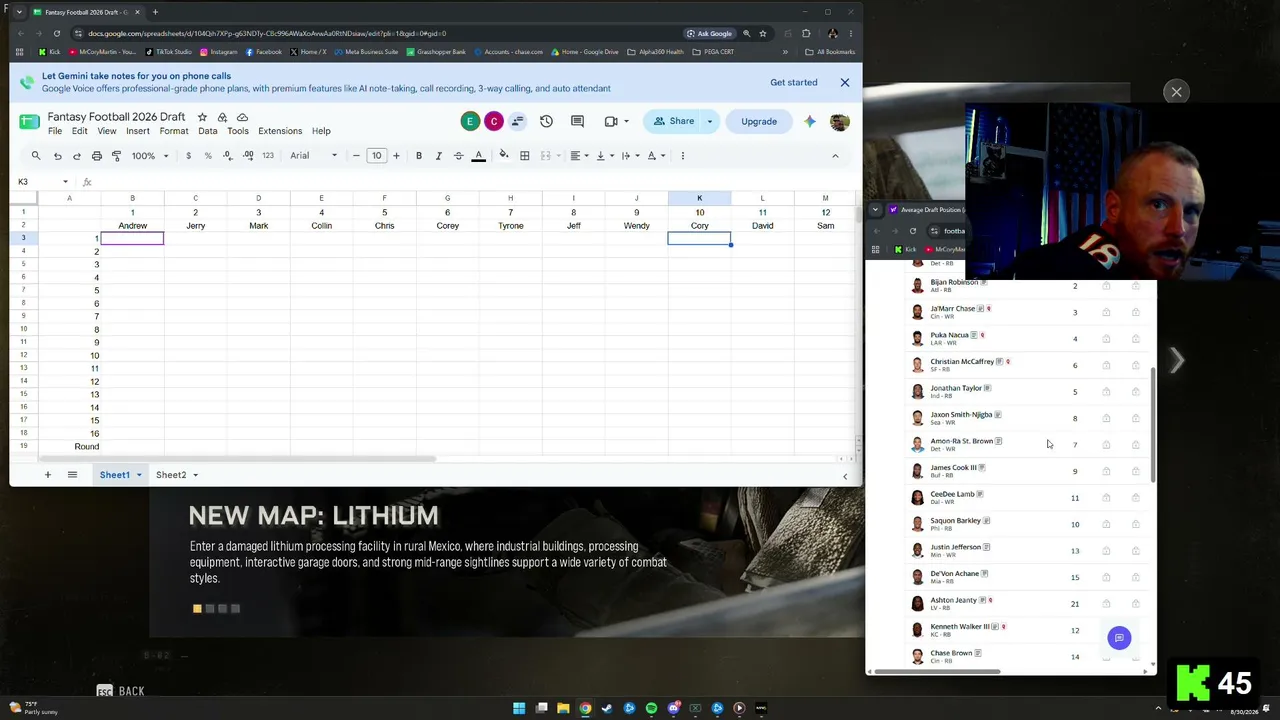The image size is (1280, 720).
Task: Open the Grasshopper Bank bookmark
Action: (436, 52)
